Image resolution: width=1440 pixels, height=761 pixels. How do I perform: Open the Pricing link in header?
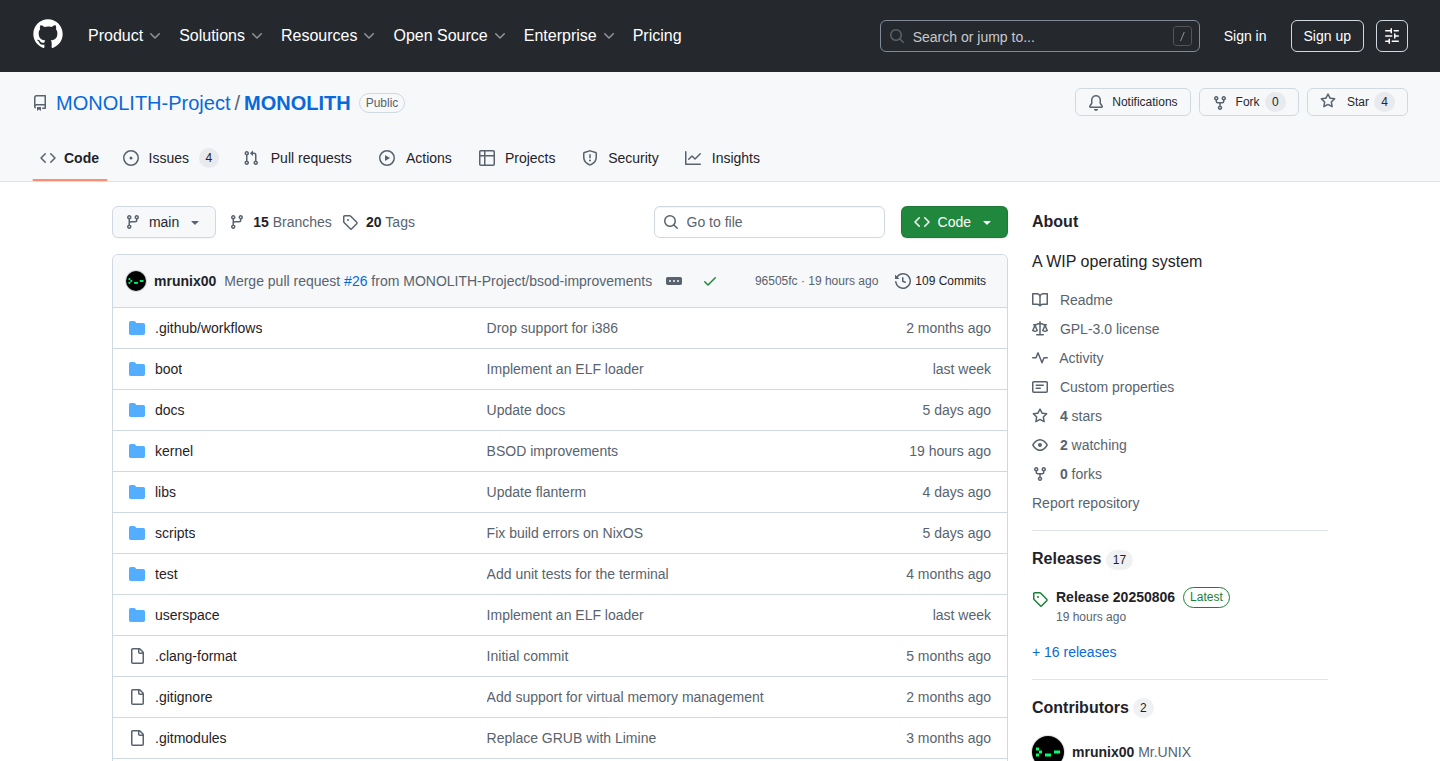[657, 35]
